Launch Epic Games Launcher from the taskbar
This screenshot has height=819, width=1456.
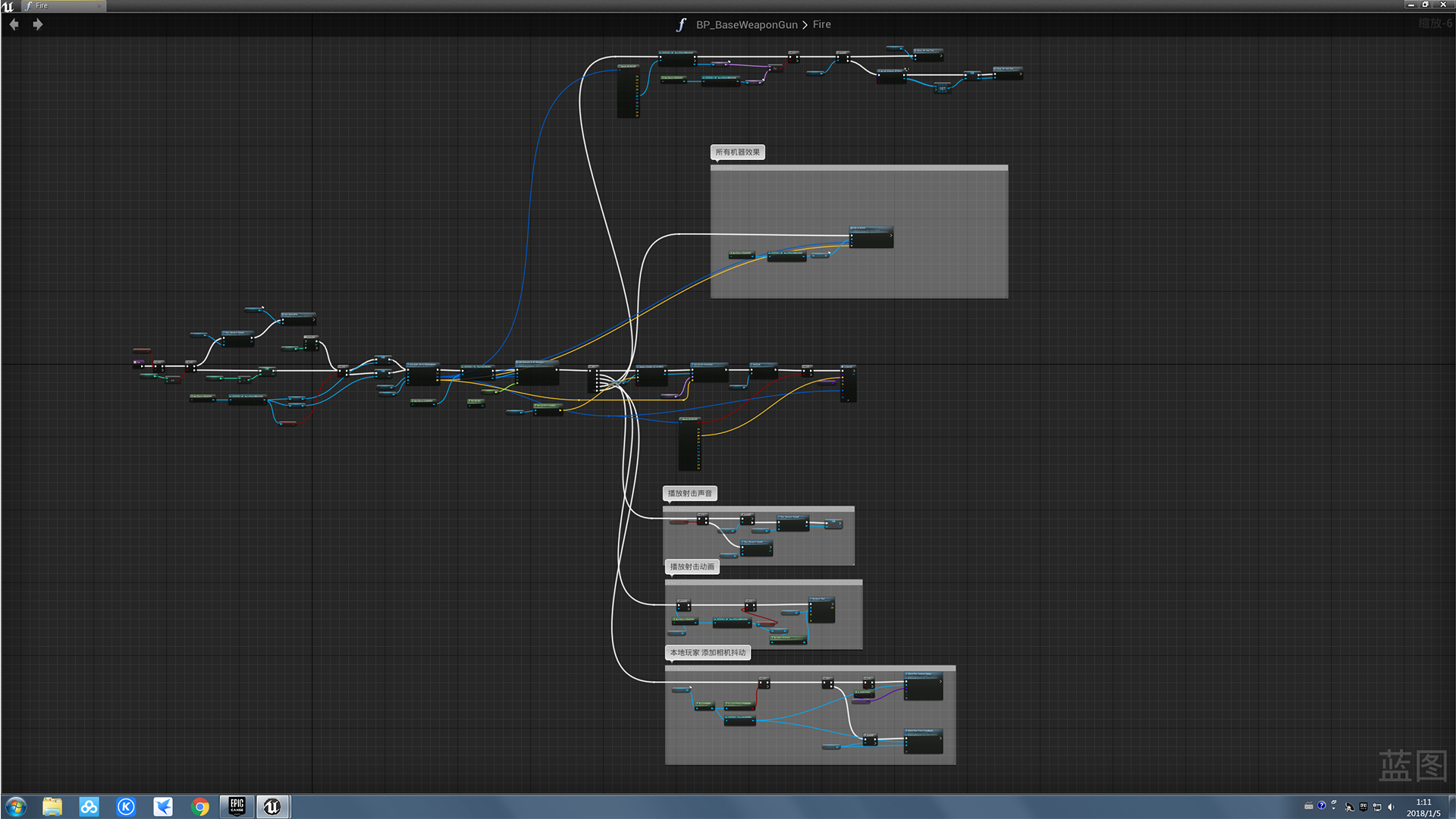pos(236,806)
